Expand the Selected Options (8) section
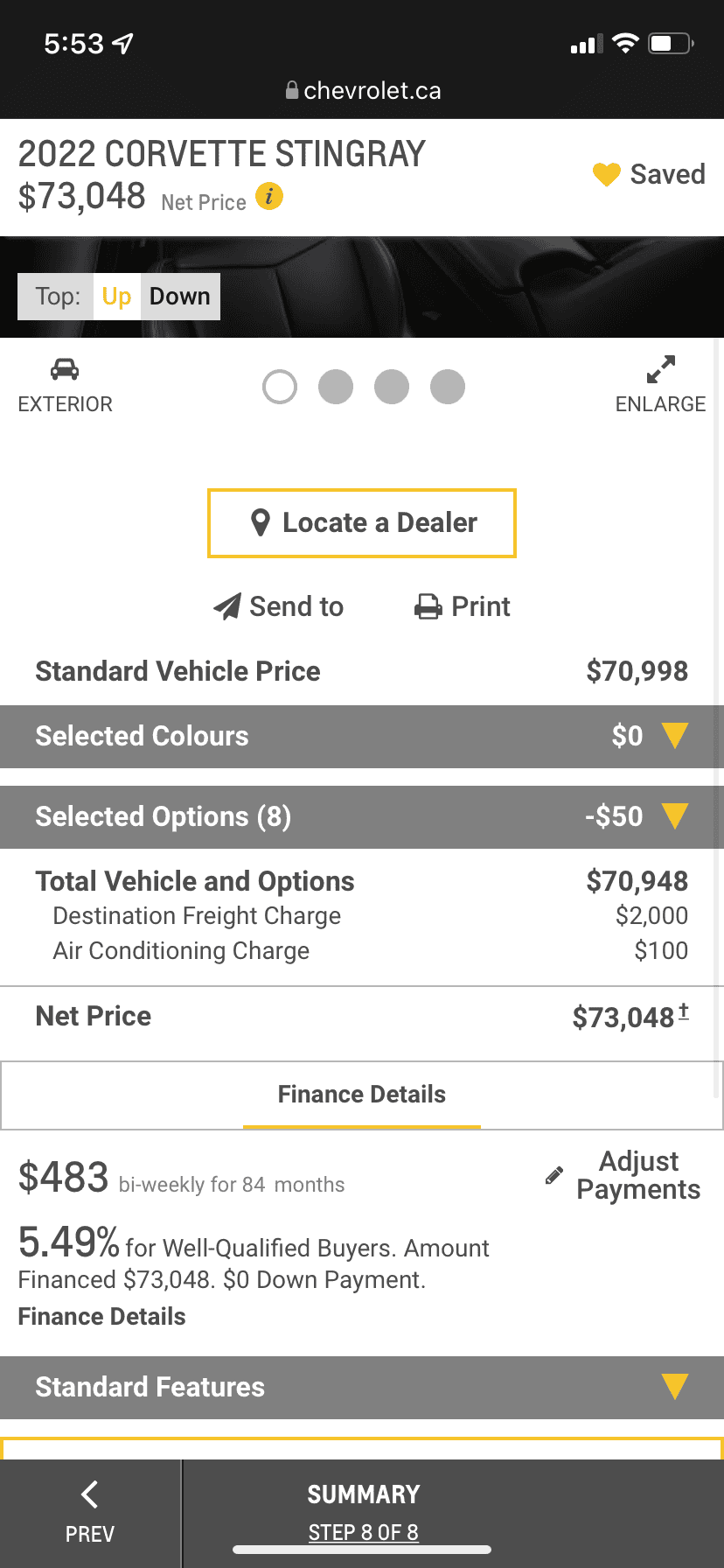 362,817
